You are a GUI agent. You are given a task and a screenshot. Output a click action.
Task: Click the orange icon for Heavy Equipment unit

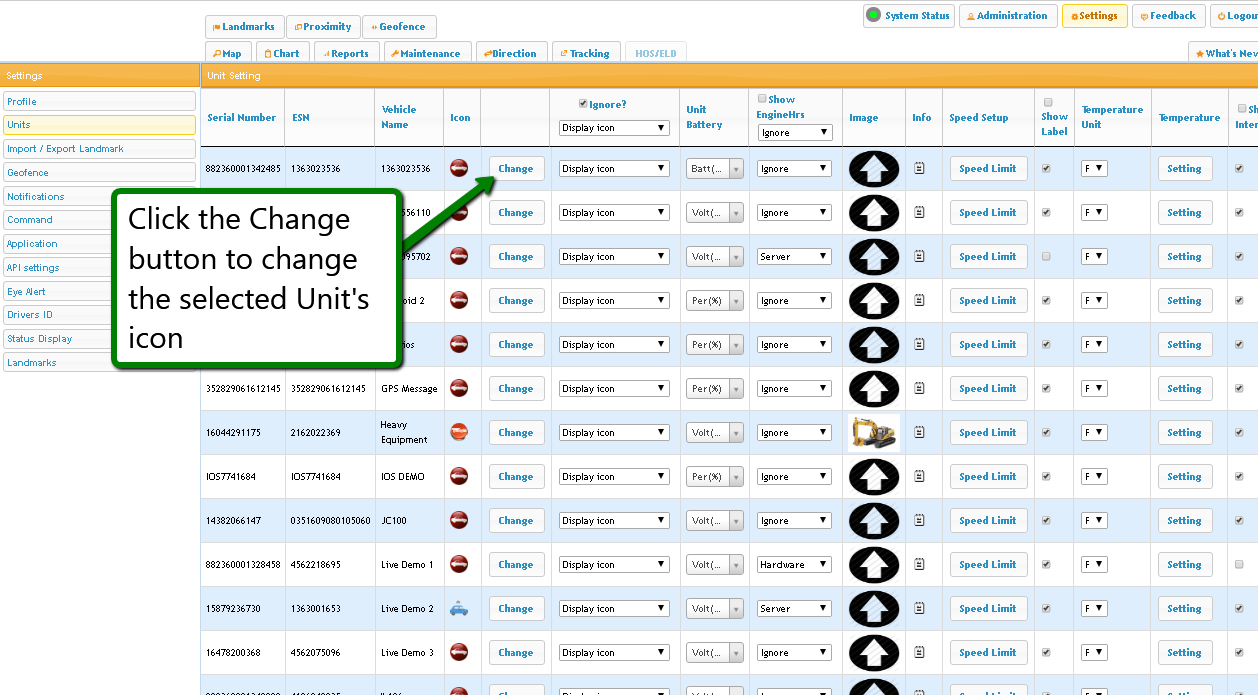(x=459, y=432)
